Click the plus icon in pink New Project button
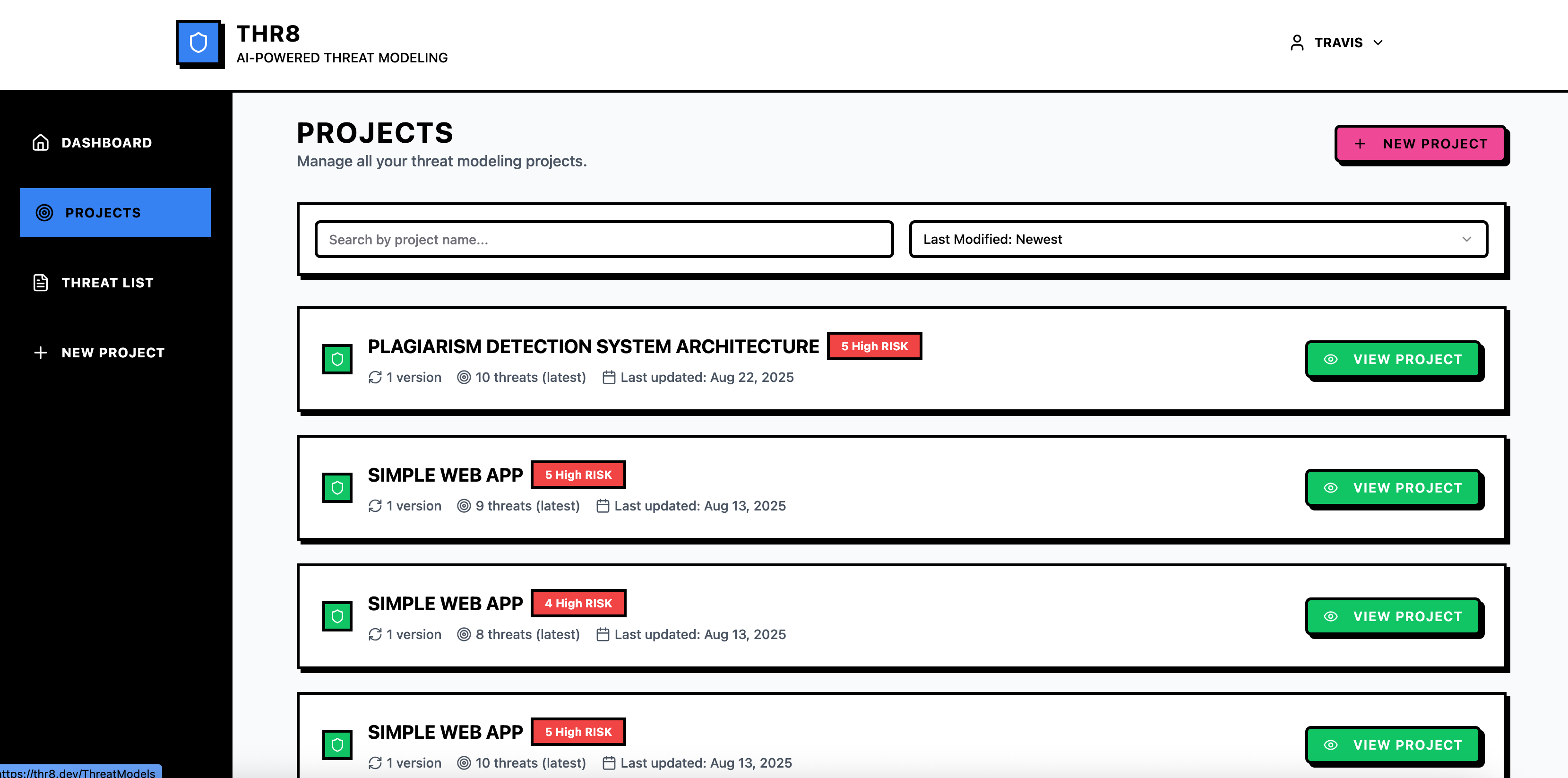The width and height of the screenshot is (1568, 778). pyautogui.click(x=1360, y=144)
